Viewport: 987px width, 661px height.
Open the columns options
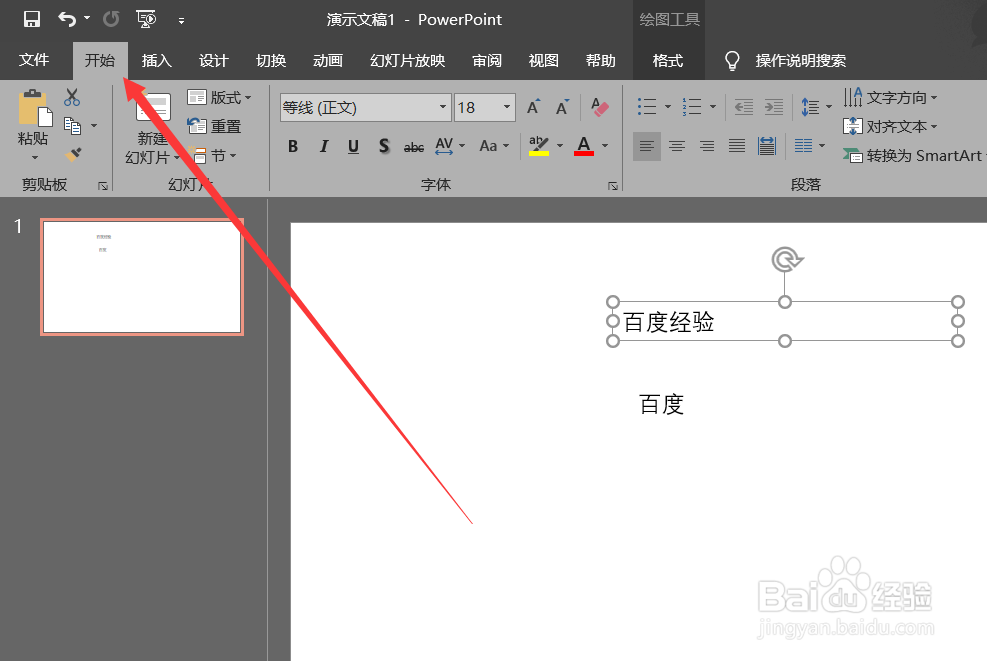(x=809, y=146)
